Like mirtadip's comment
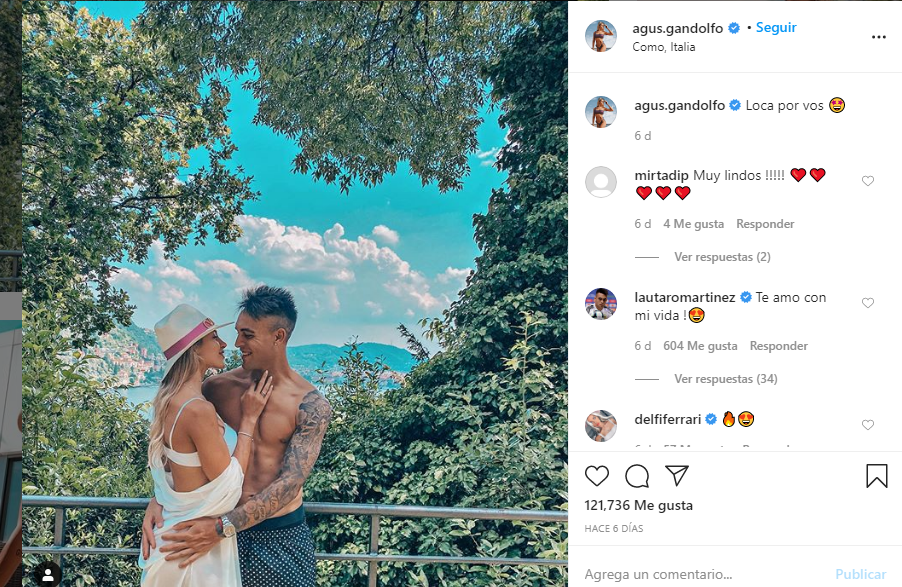 coord(867,181)
